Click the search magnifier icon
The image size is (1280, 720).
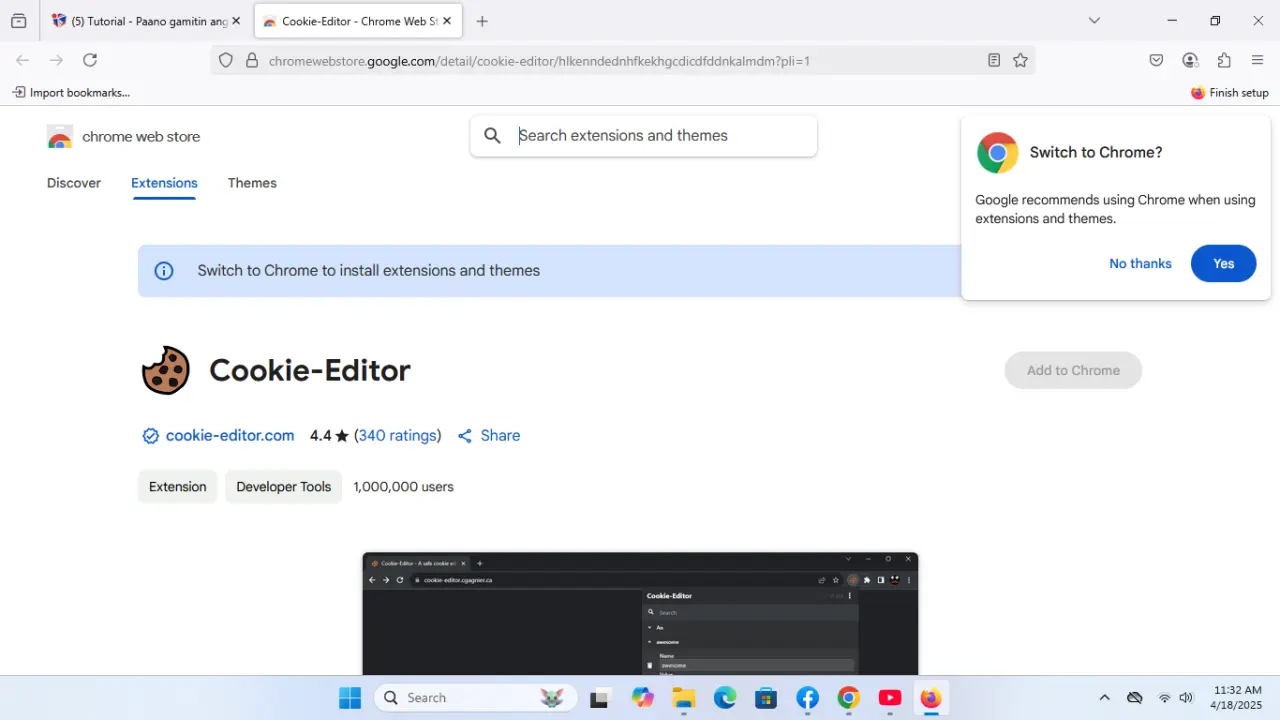[492, 136]
